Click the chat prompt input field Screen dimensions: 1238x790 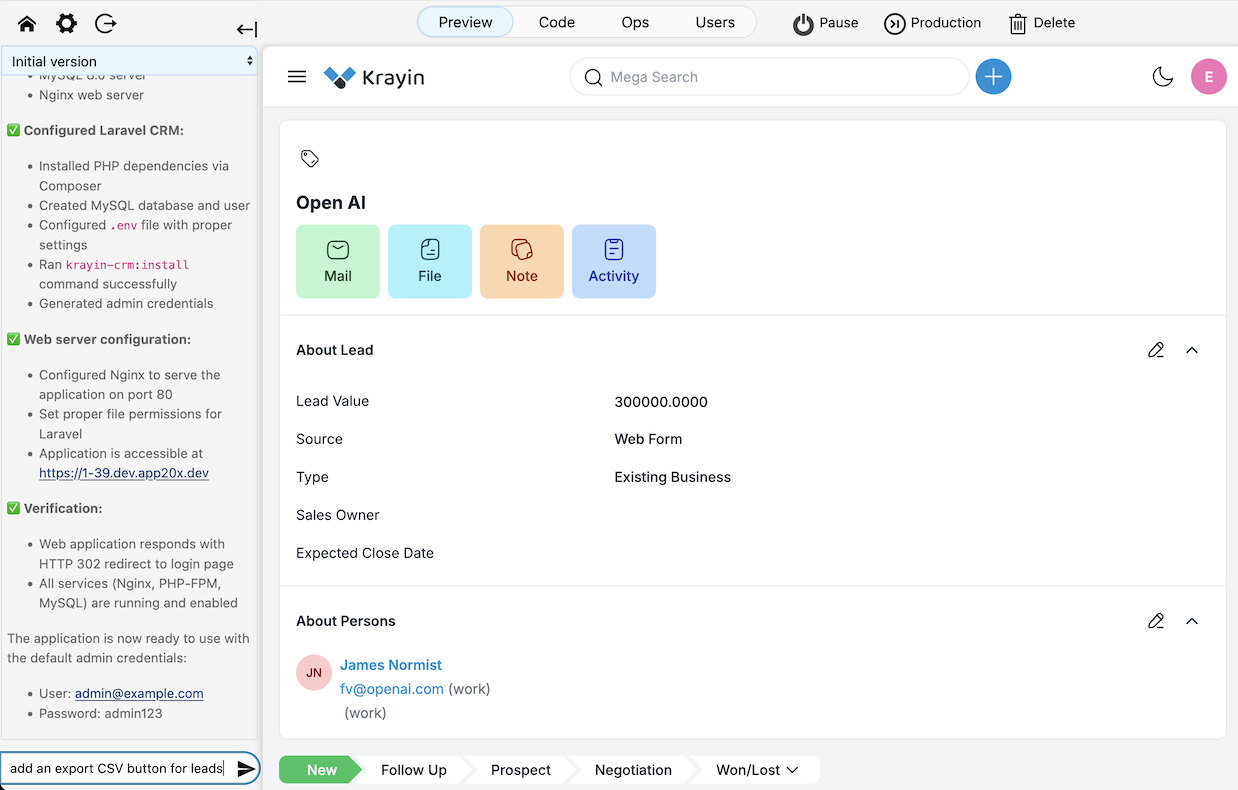[118, 768]
